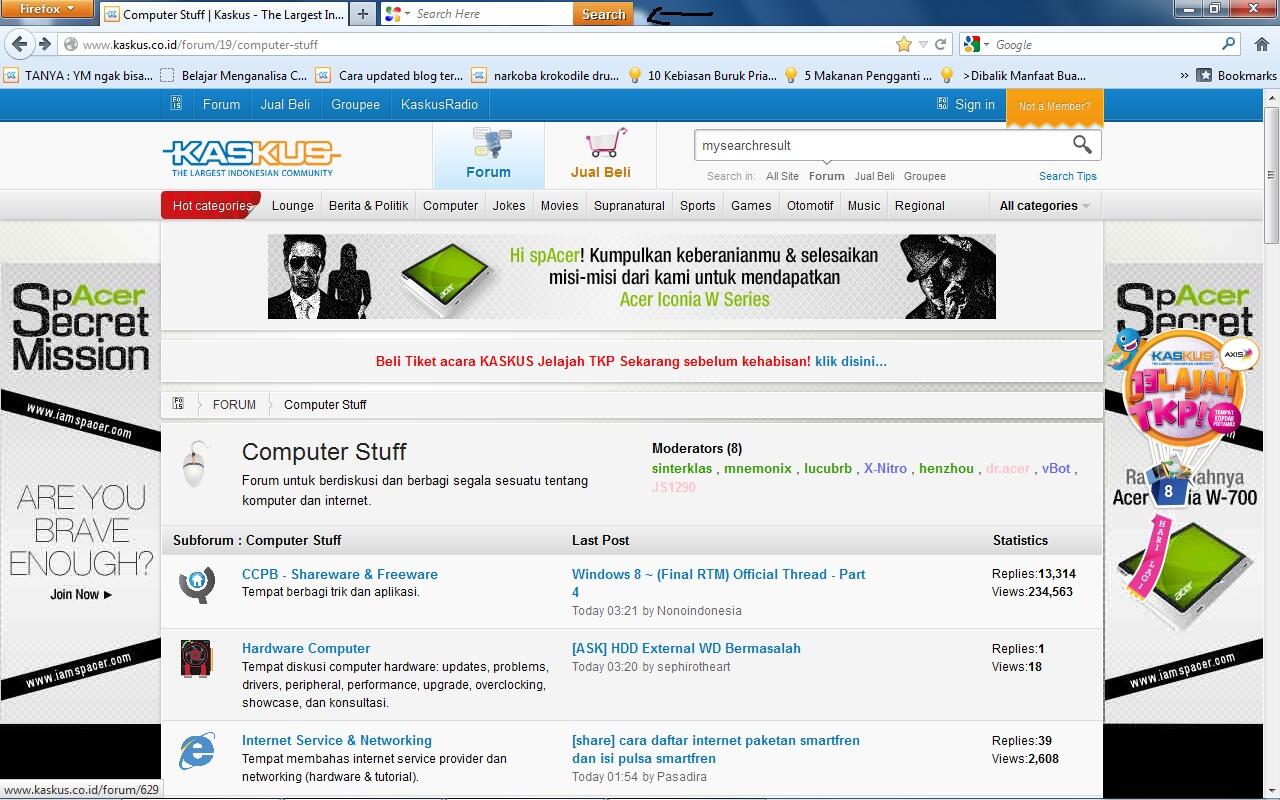Click the CCPB subforum icon
1280x800 pixels.
[197, 583]
